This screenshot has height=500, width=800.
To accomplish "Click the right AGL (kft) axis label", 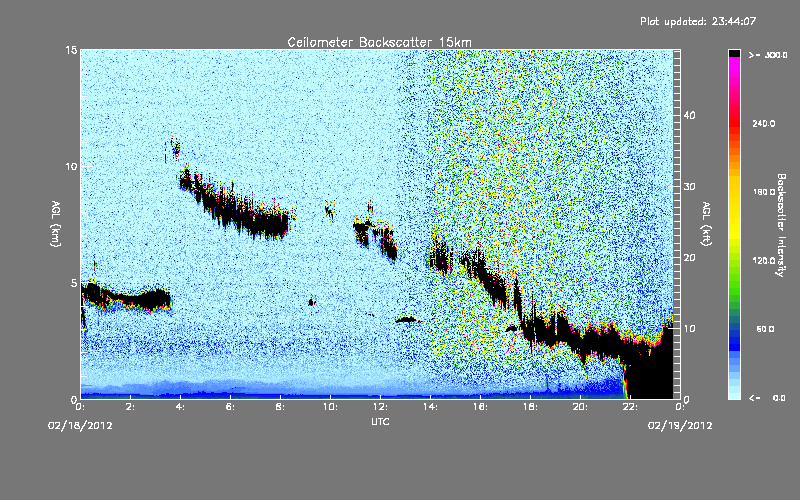I will pos(706,223).
